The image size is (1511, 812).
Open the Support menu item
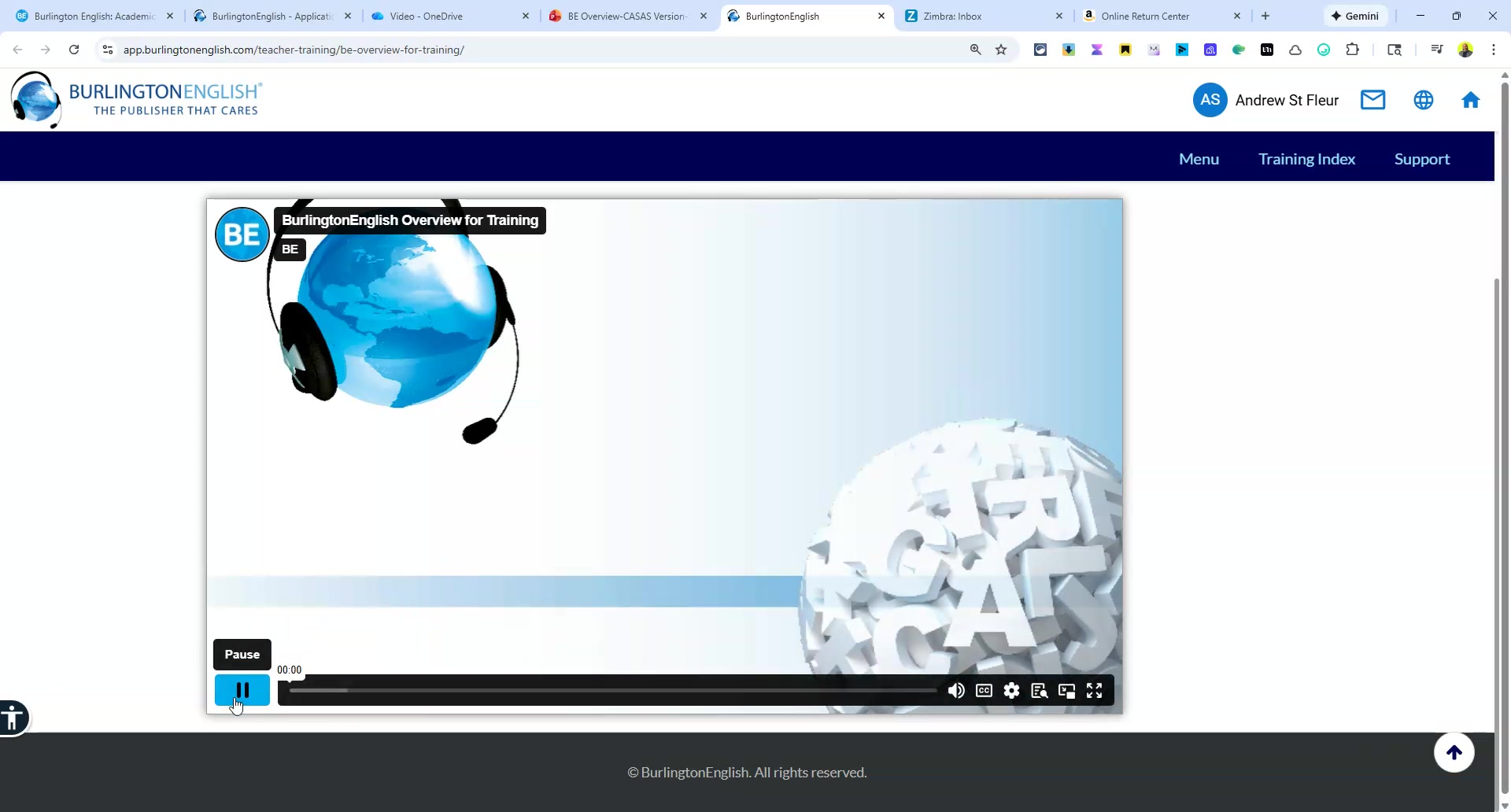pyautogui.click(x=1421, y=159)
